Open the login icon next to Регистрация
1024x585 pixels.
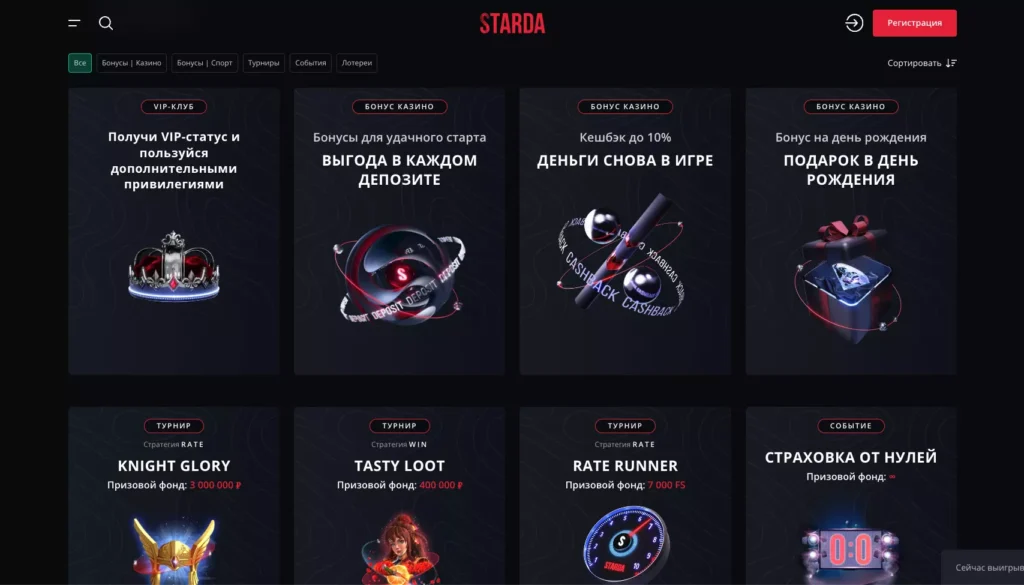point(853,22)
